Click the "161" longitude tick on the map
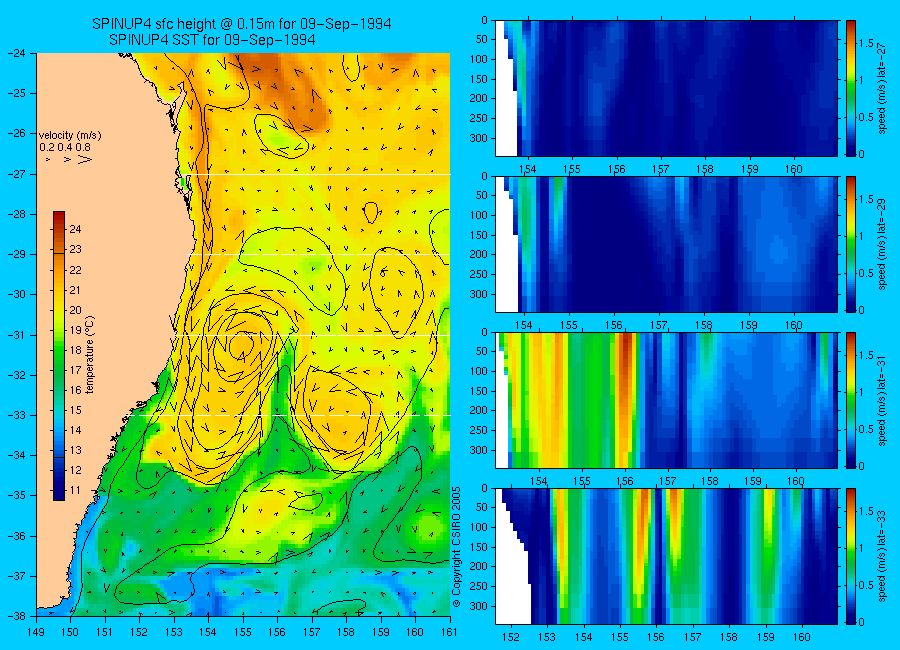Image resolution: width=900 pixels, height=650 pixels. coord(449,632)
